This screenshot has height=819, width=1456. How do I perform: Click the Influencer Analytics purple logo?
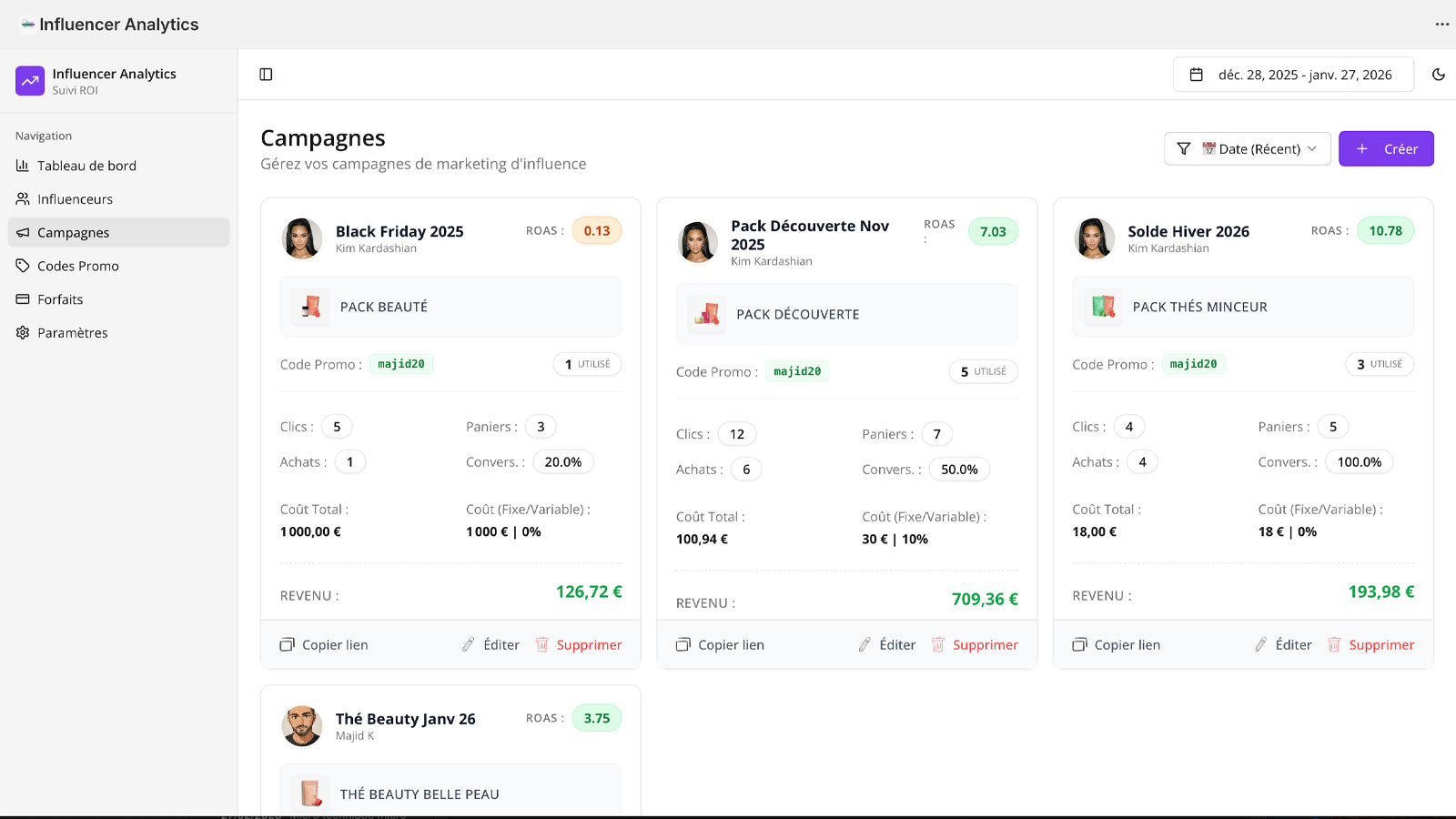pos(30,81)
